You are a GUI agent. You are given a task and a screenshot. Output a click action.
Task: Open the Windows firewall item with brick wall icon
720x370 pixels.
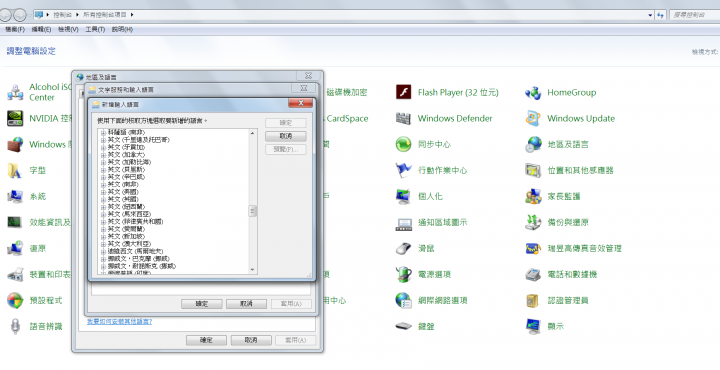pos(39,145)
